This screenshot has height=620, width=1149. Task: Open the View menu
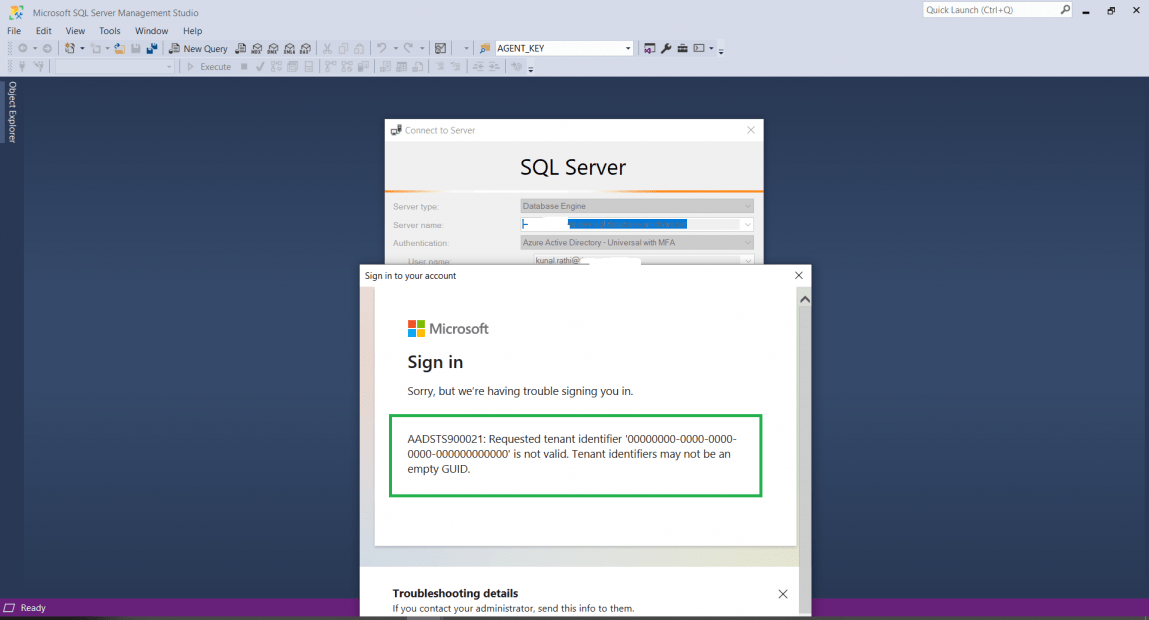pyautogui.click(x=75, y=31)
